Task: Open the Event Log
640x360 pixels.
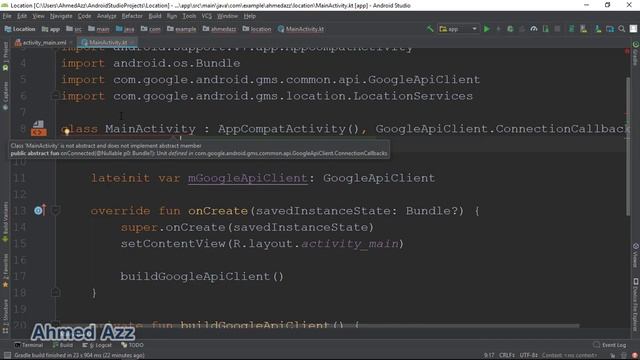Action: (x=609, y=345)
